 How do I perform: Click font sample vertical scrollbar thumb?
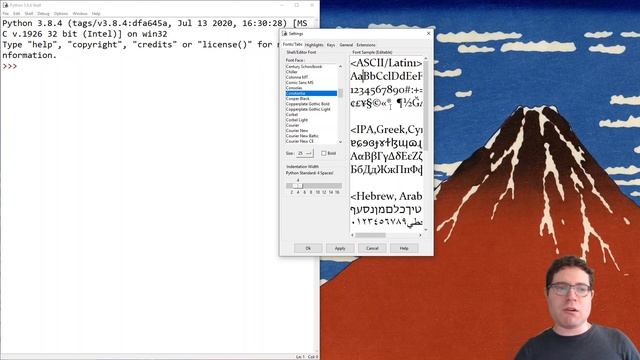point(426,105)
